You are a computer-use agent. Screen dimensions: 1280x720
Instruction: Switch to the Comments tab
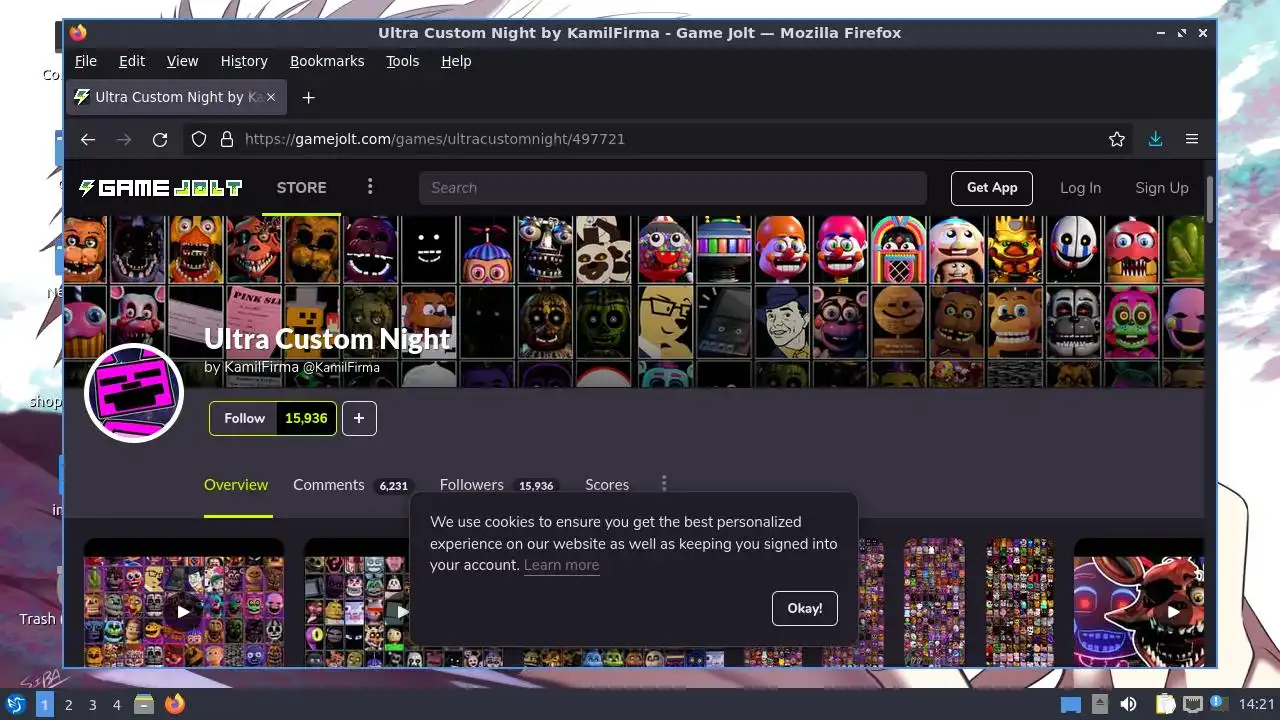click(x=351, y=485)
